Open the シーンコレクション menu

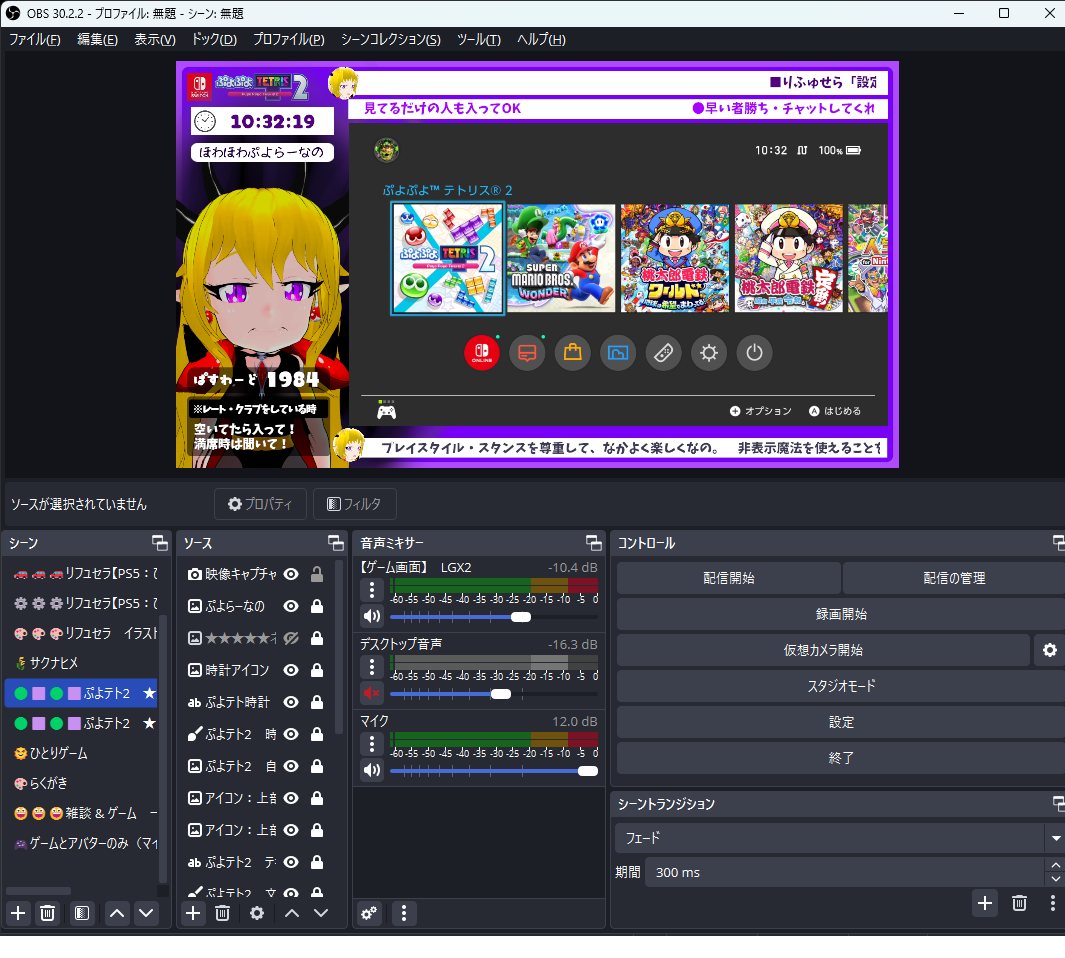(x=390, y=40)
